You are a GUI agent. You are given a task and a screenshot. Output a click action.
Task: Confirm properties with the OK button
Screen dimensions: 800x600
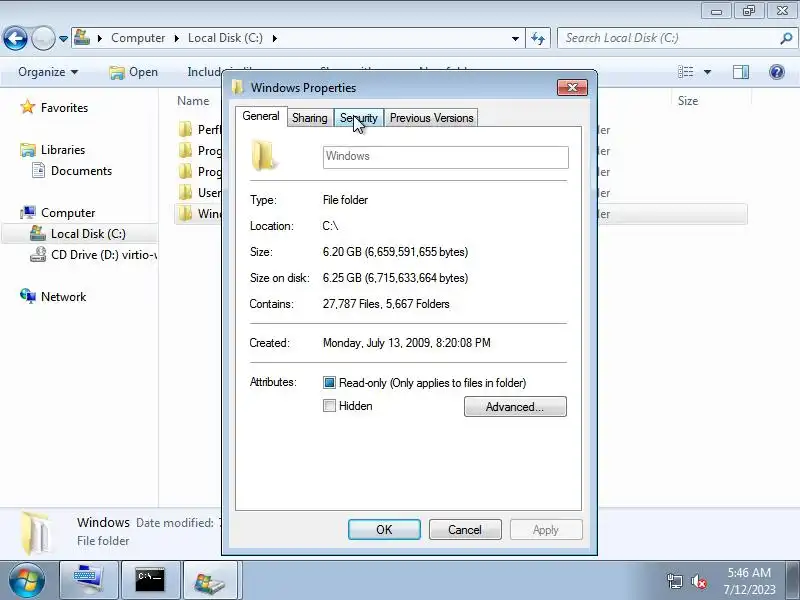[x=384, y=530]
